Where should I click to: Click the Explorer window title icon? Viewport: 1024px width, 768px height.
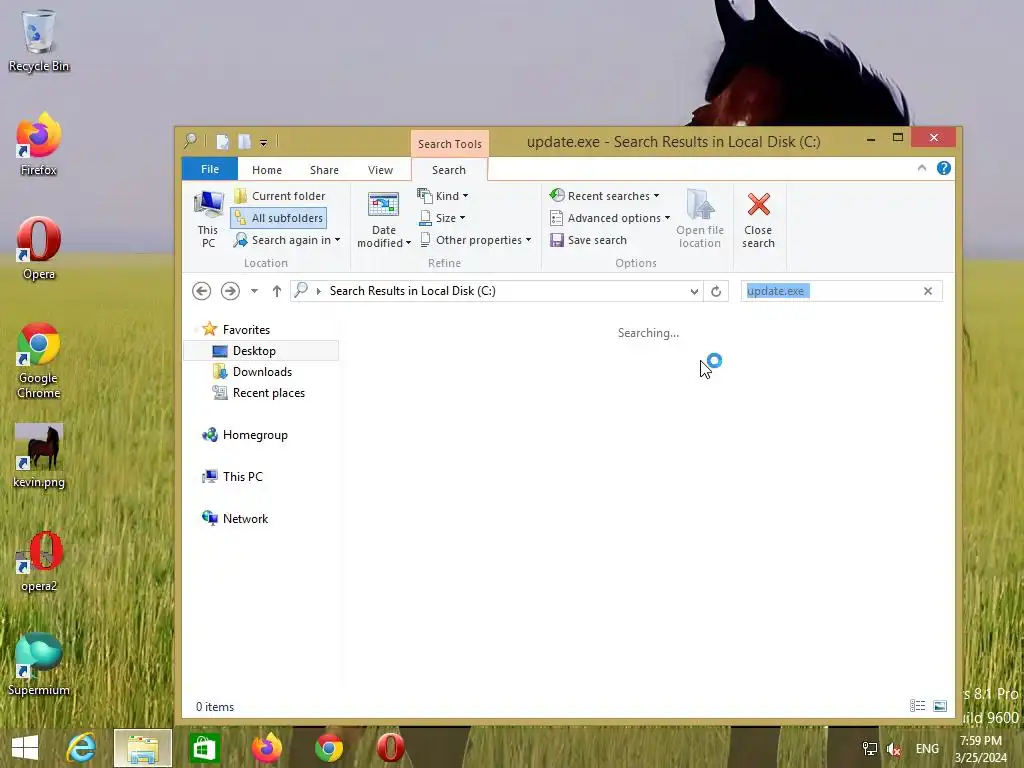point(190,141)
